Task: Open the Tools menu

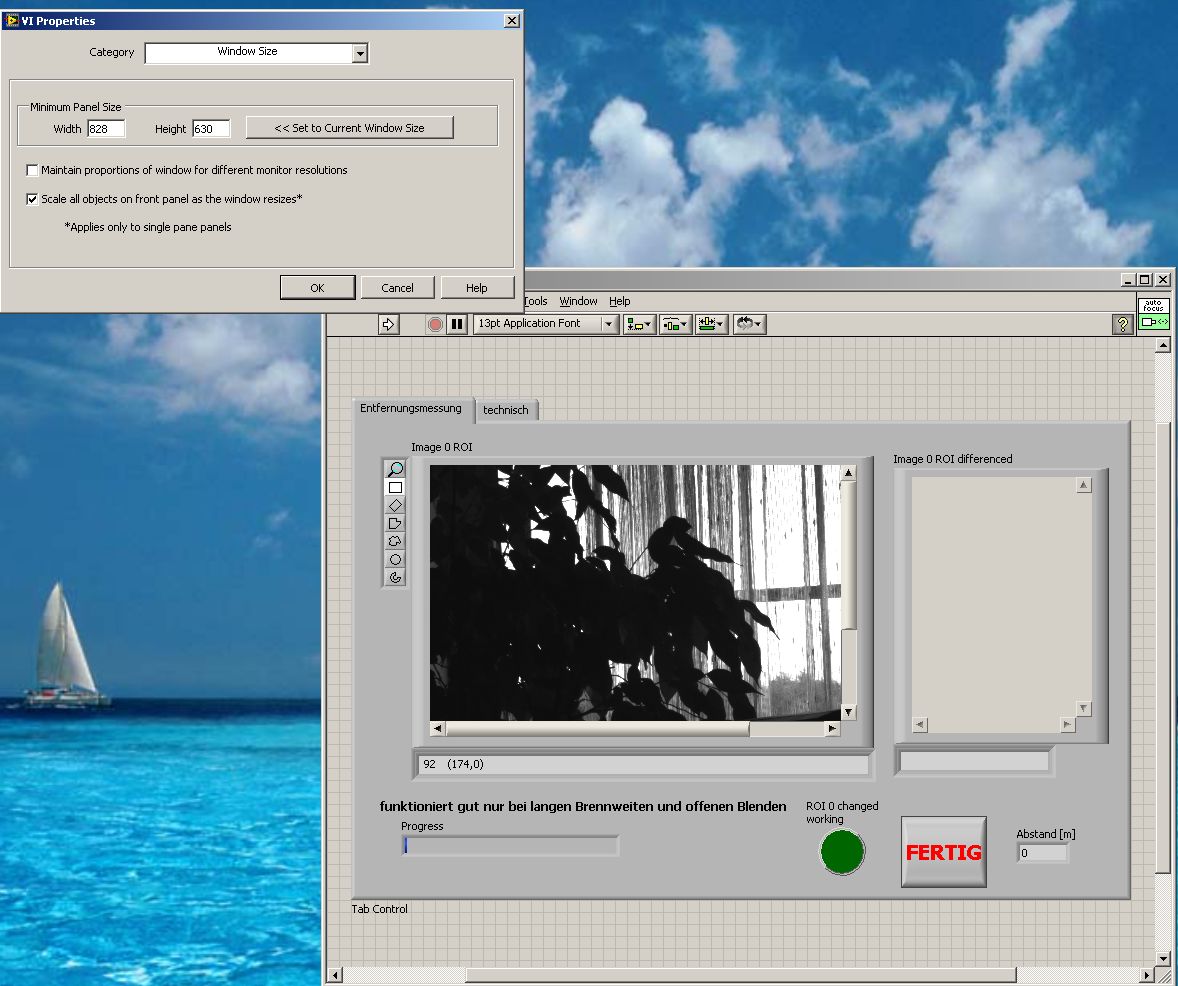Action: (x=536, y=301)
